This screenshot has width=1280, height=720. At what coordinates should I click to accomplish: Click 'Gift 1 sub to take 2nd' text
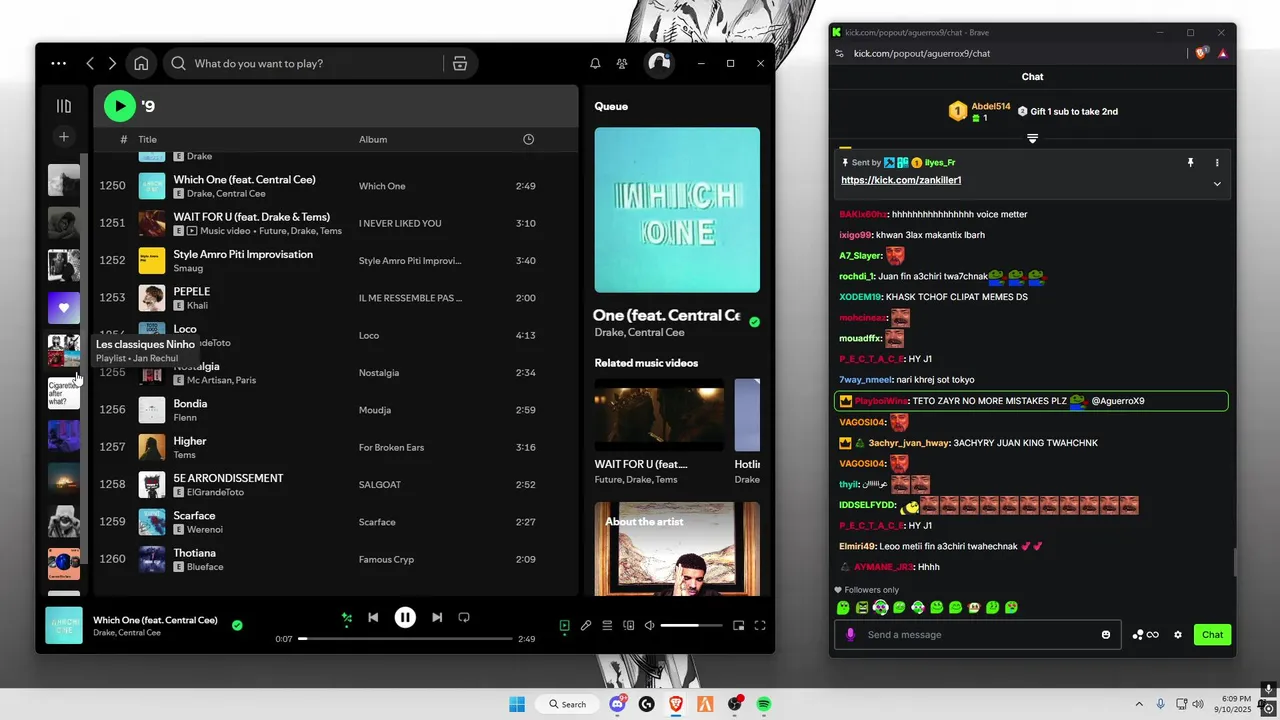1074,111
